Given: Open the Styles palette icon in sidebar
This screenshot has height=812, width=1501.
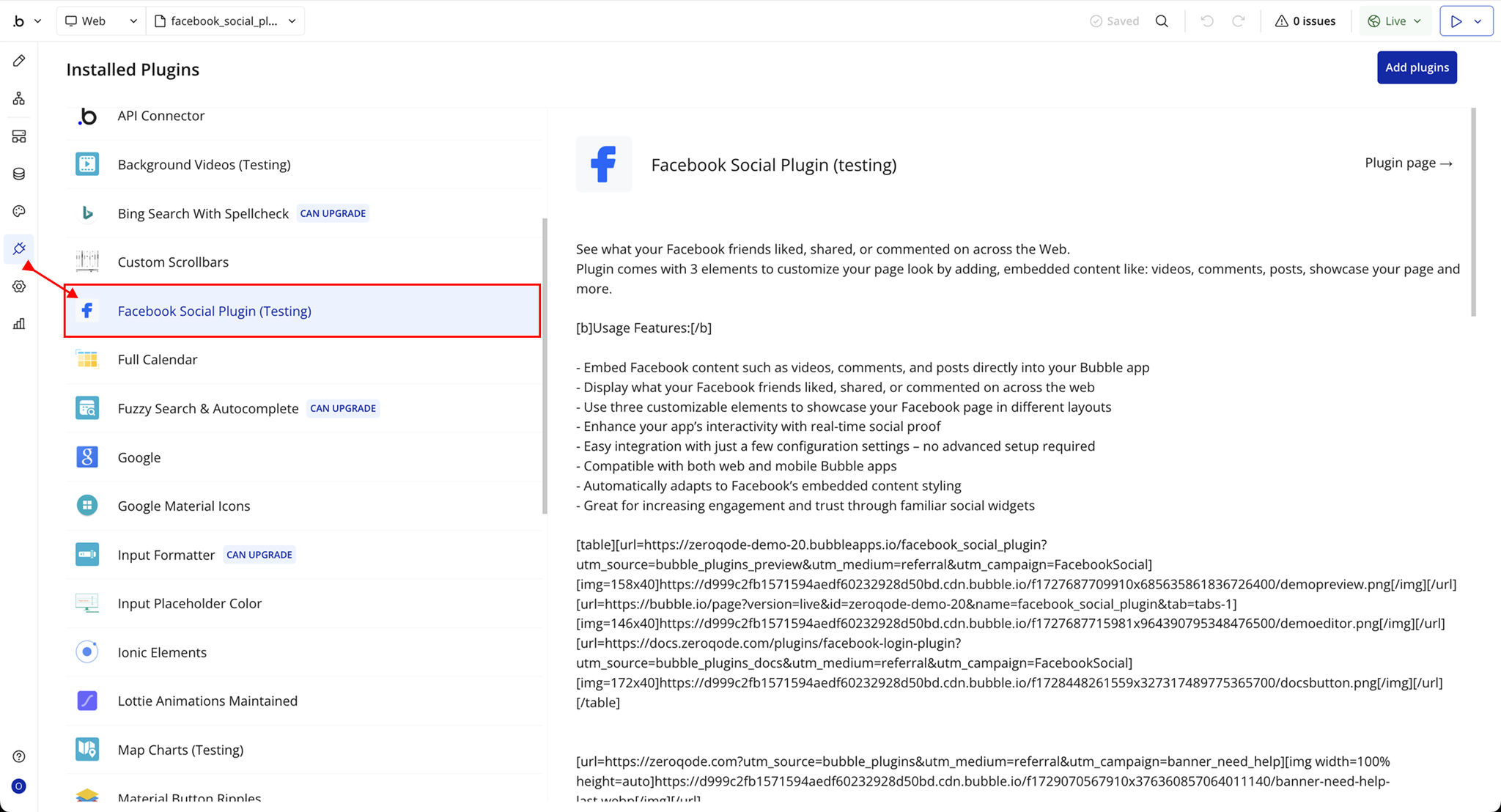Looking at the screenshot, I should (x=19, y=211).
